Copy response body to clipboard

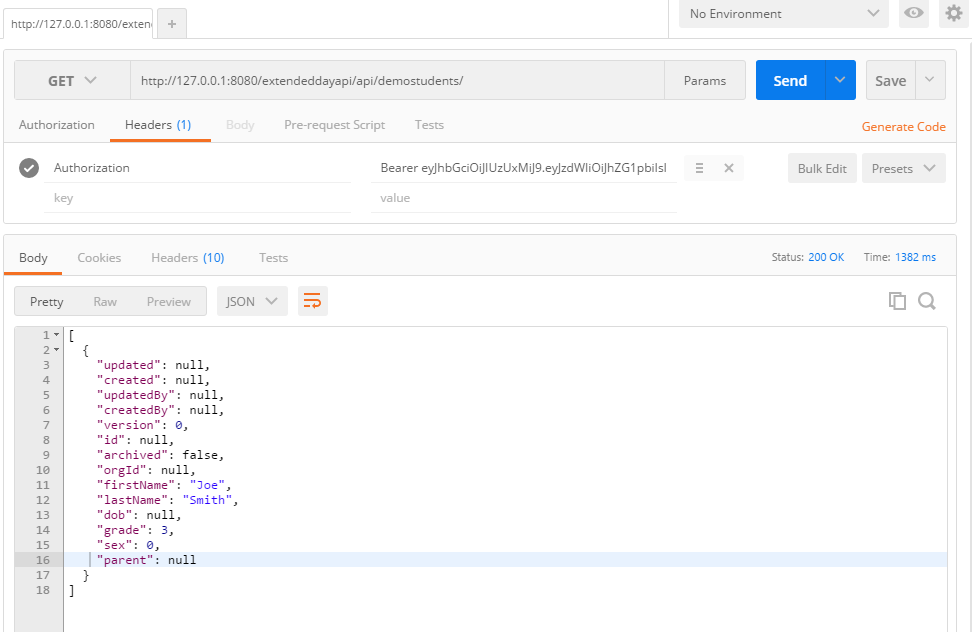897,301
